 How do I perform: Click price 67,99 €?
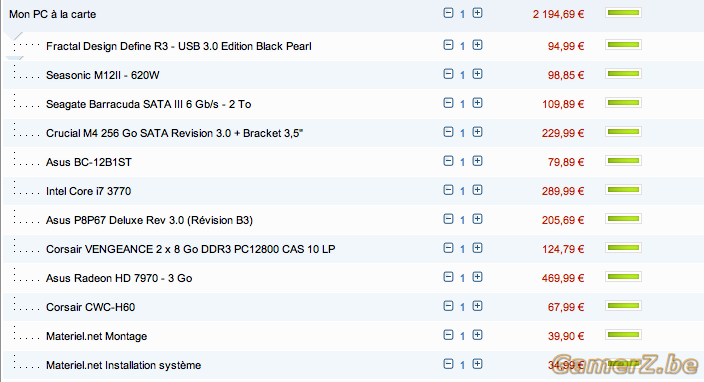(x=566, y=307)
